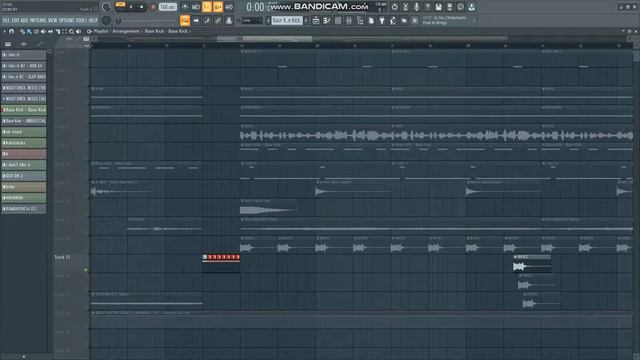Click the download arrow icon in top toolbar

point(471,7)
